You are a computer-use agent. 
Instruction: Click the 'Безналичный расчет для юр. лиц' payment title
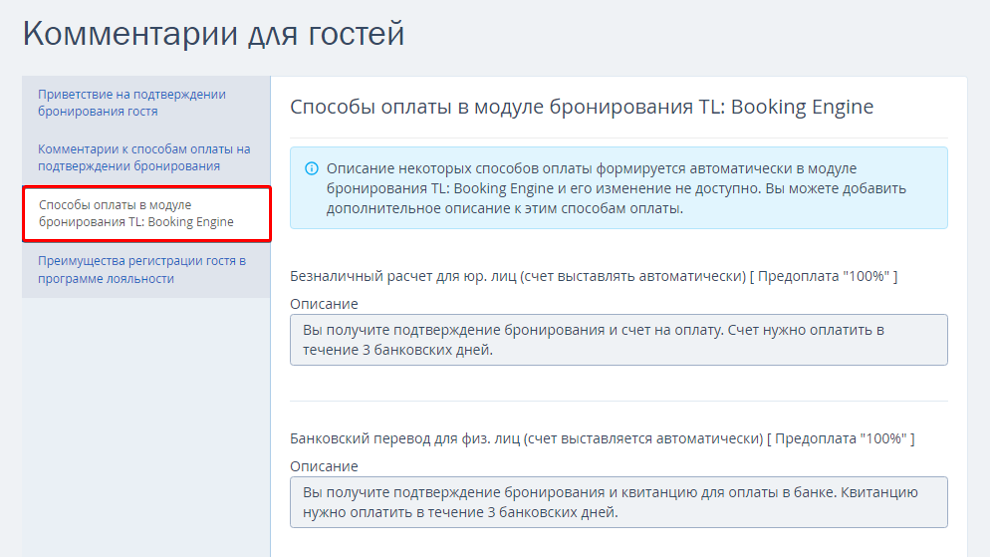[593, 277]
